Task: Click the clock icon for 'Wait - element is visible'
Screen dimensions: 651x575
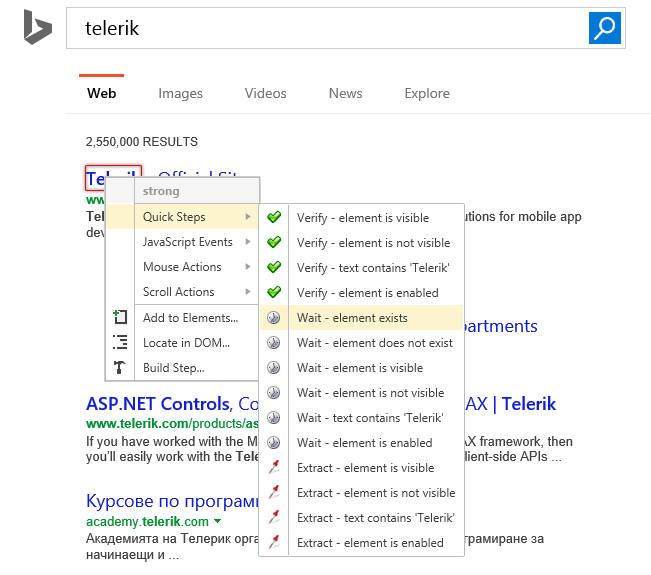Action: pyautogui.click(x=273, y=367)
